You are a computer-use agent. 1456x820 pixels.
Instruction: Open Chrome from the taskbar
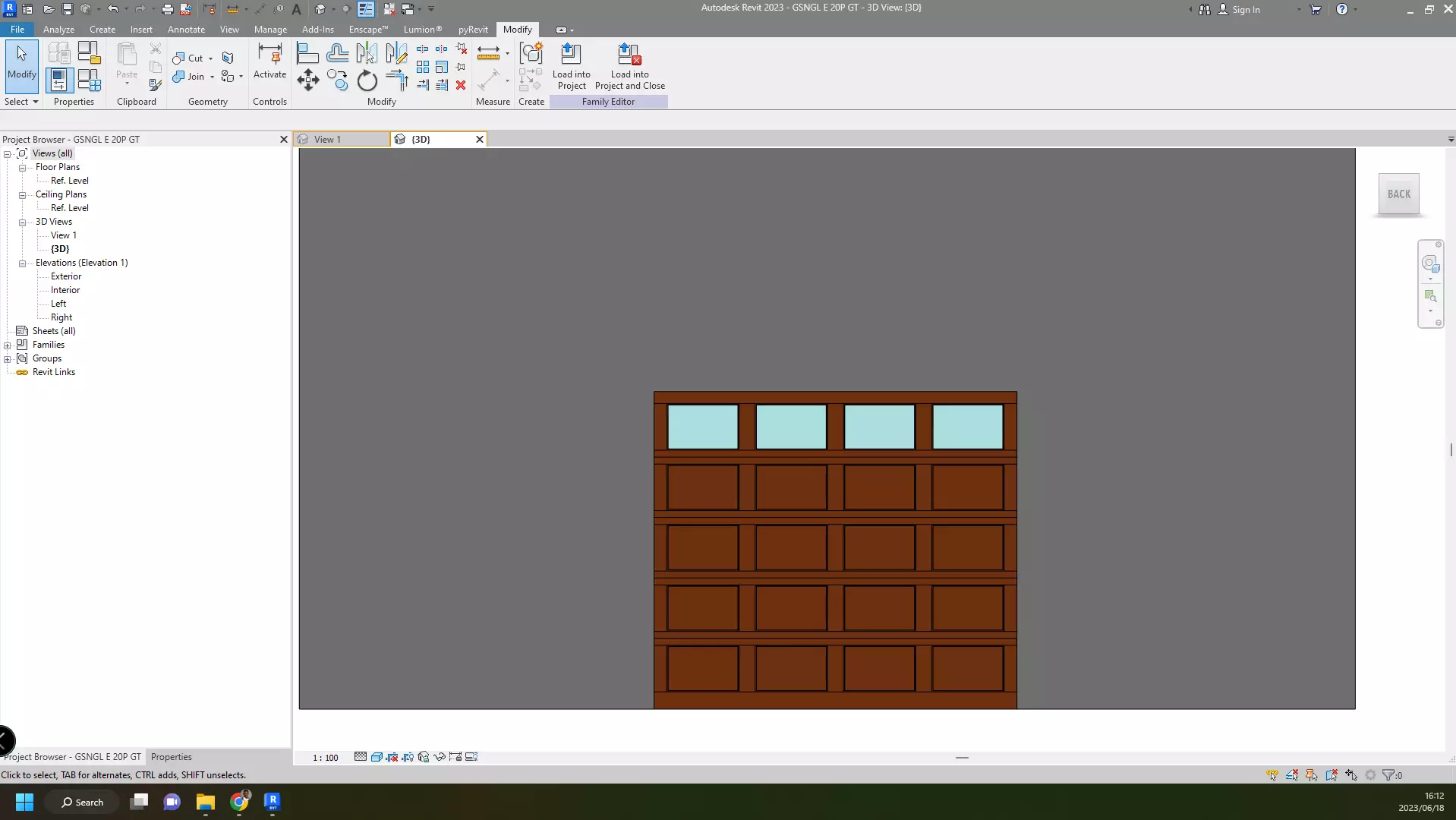click(x=239, y=802)
